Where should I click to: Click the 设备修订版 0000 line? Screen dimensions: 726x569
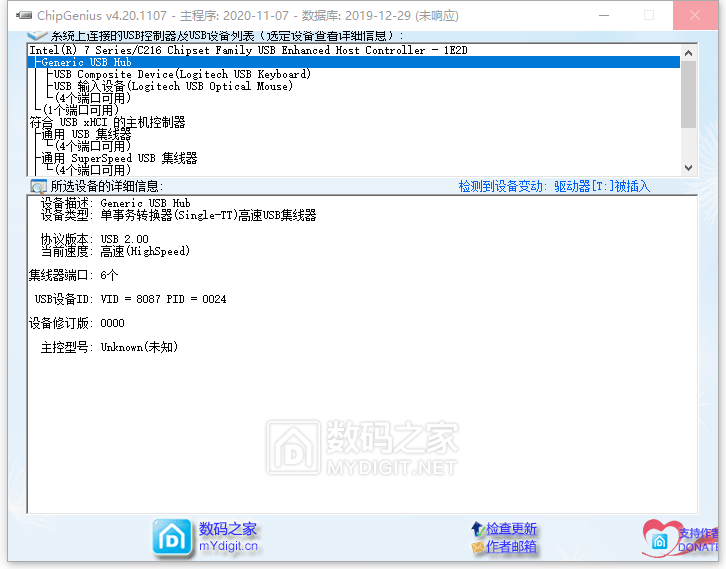click(x=76, y=323)
